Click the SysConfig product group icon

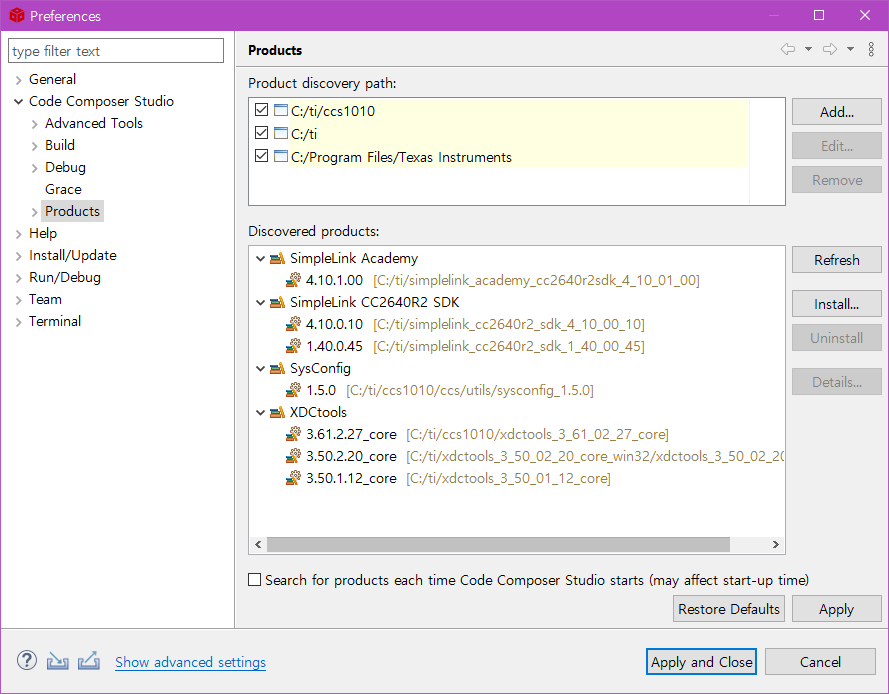277,369
